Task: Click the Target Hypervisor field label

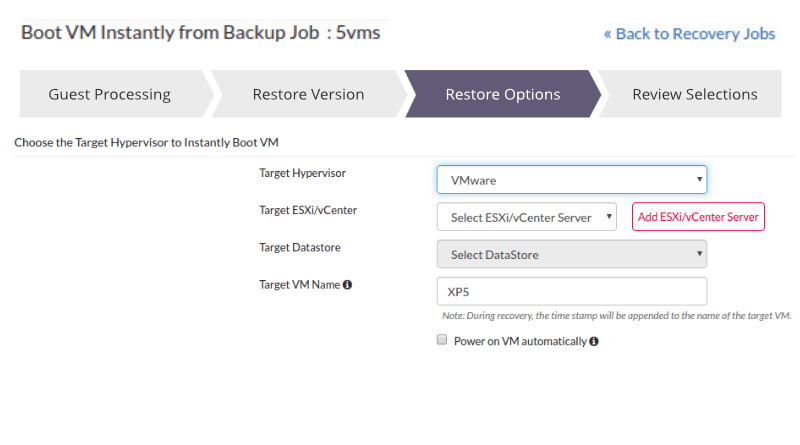Action: pos(302,173)
